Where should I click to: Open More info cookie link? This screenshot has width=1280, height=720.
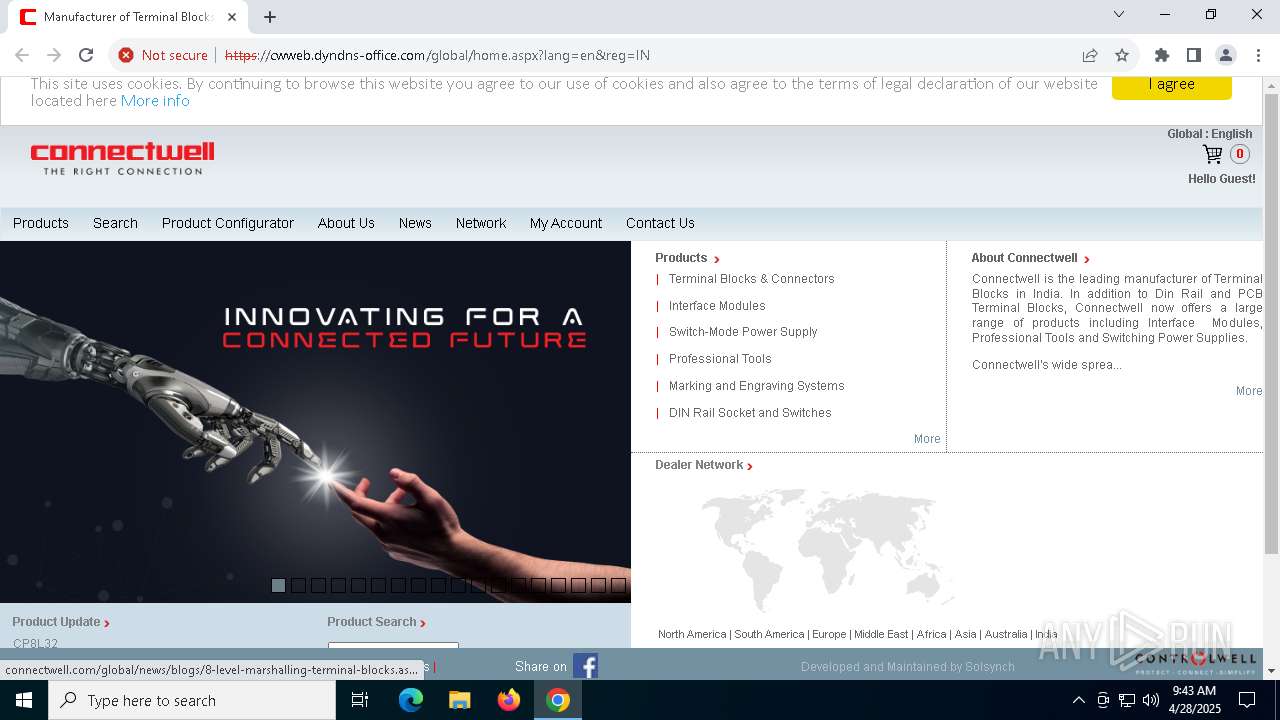pyautogui.click(x=155, y=100)
